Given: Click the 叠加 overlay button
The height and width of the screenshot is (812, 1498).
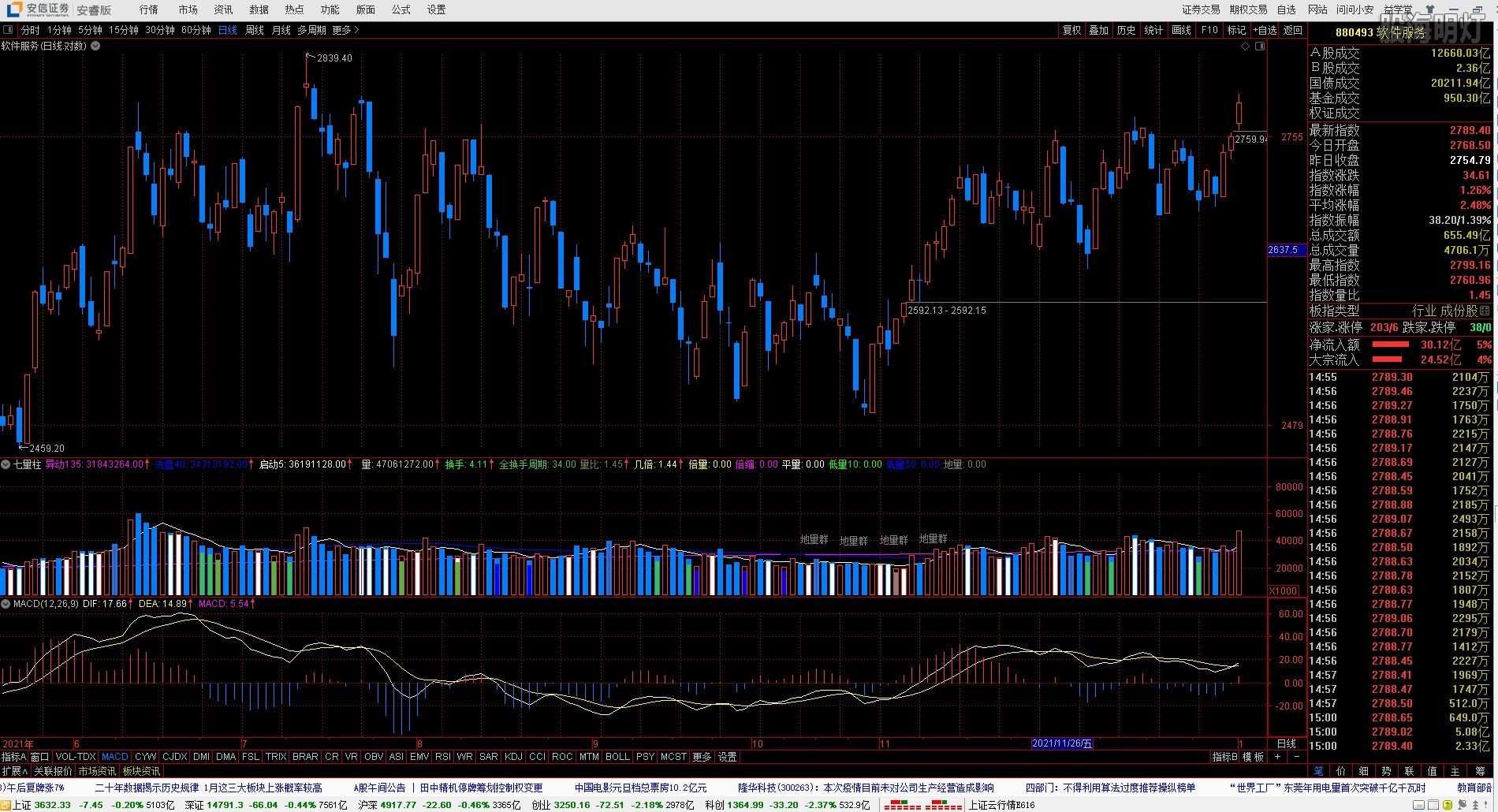Looking at the screenshot, I should point(1098,30).
